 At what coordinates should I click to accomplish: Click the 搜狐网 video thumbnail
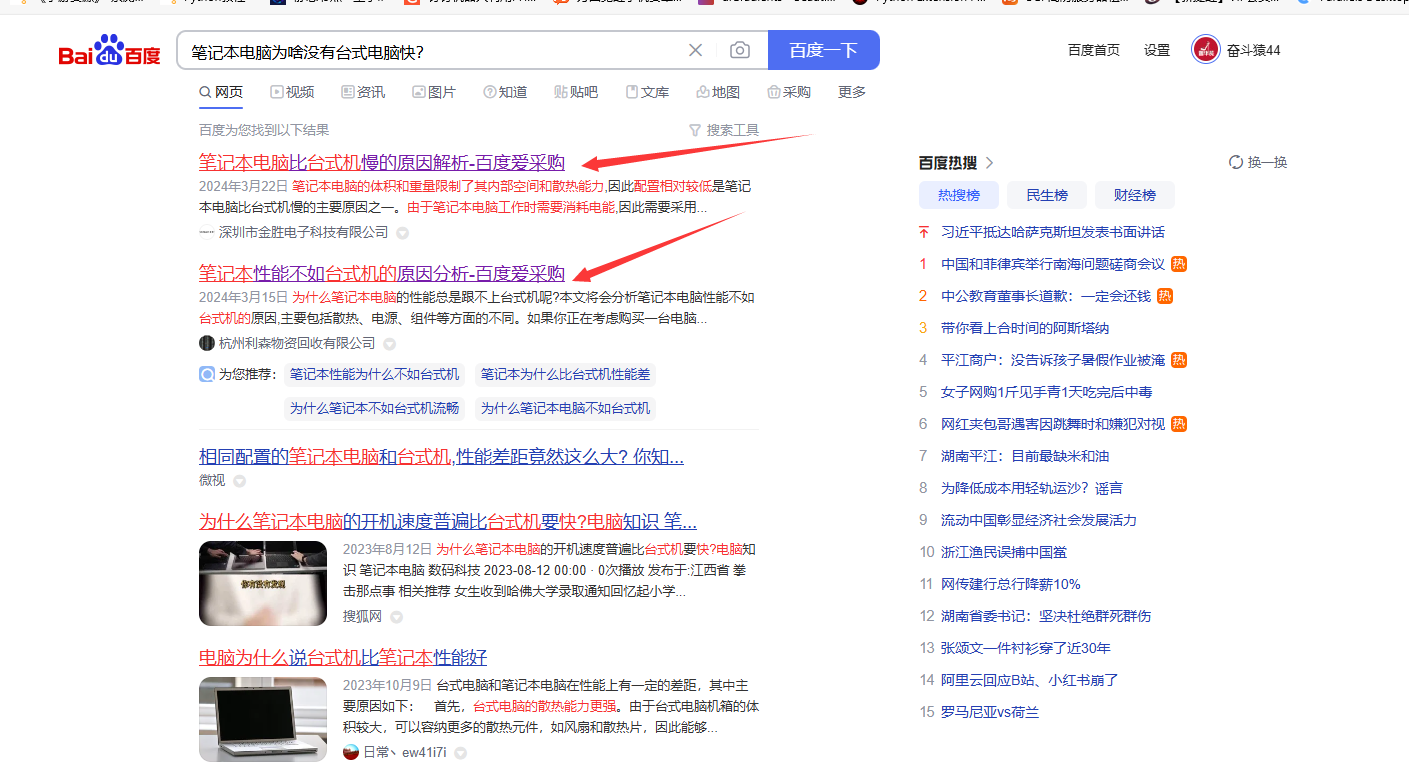(x=263, y=584)
